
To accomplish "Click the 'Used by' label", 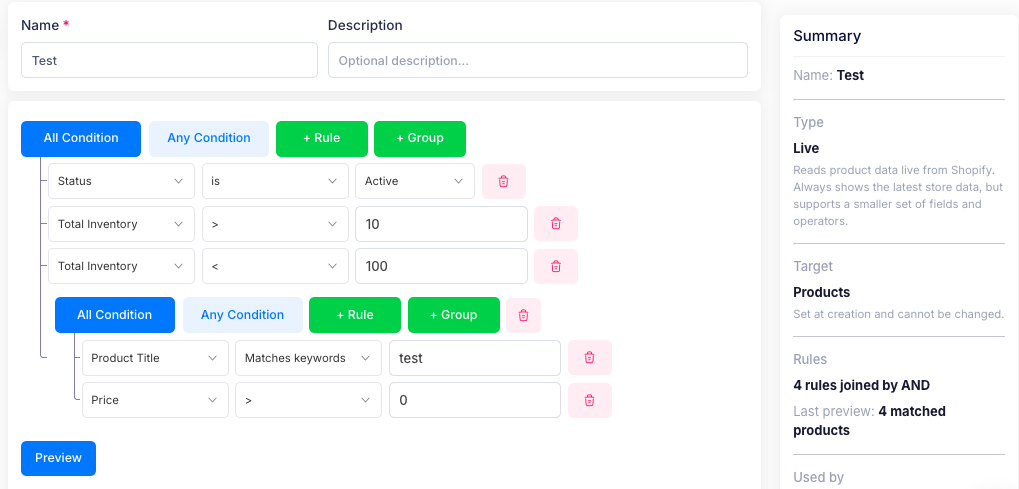I will (818, 477).
